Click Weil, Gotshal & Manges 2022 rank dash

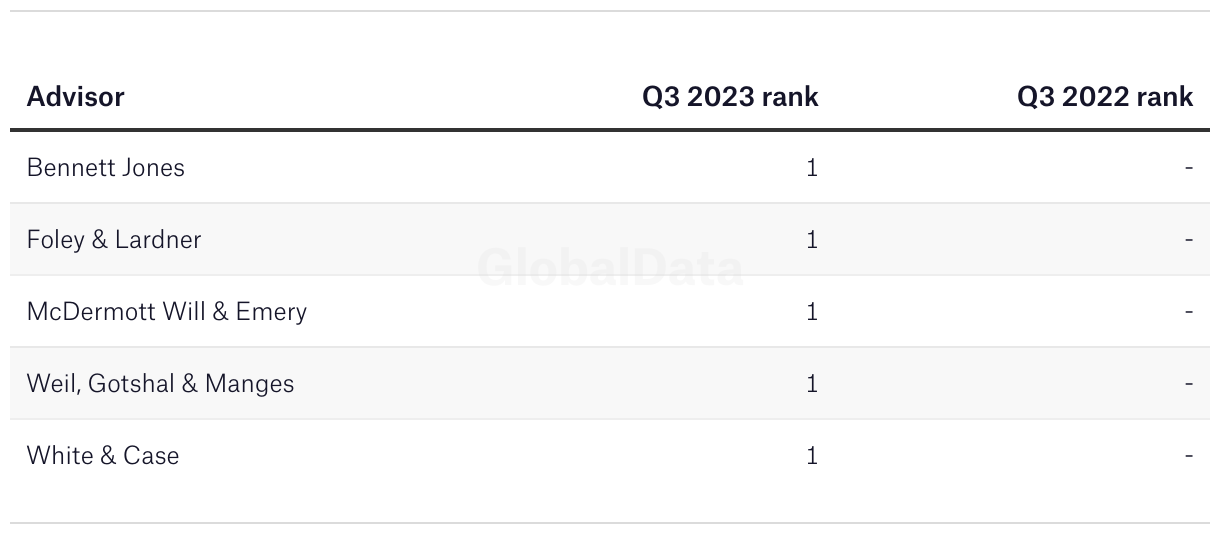pos(1189,384)
